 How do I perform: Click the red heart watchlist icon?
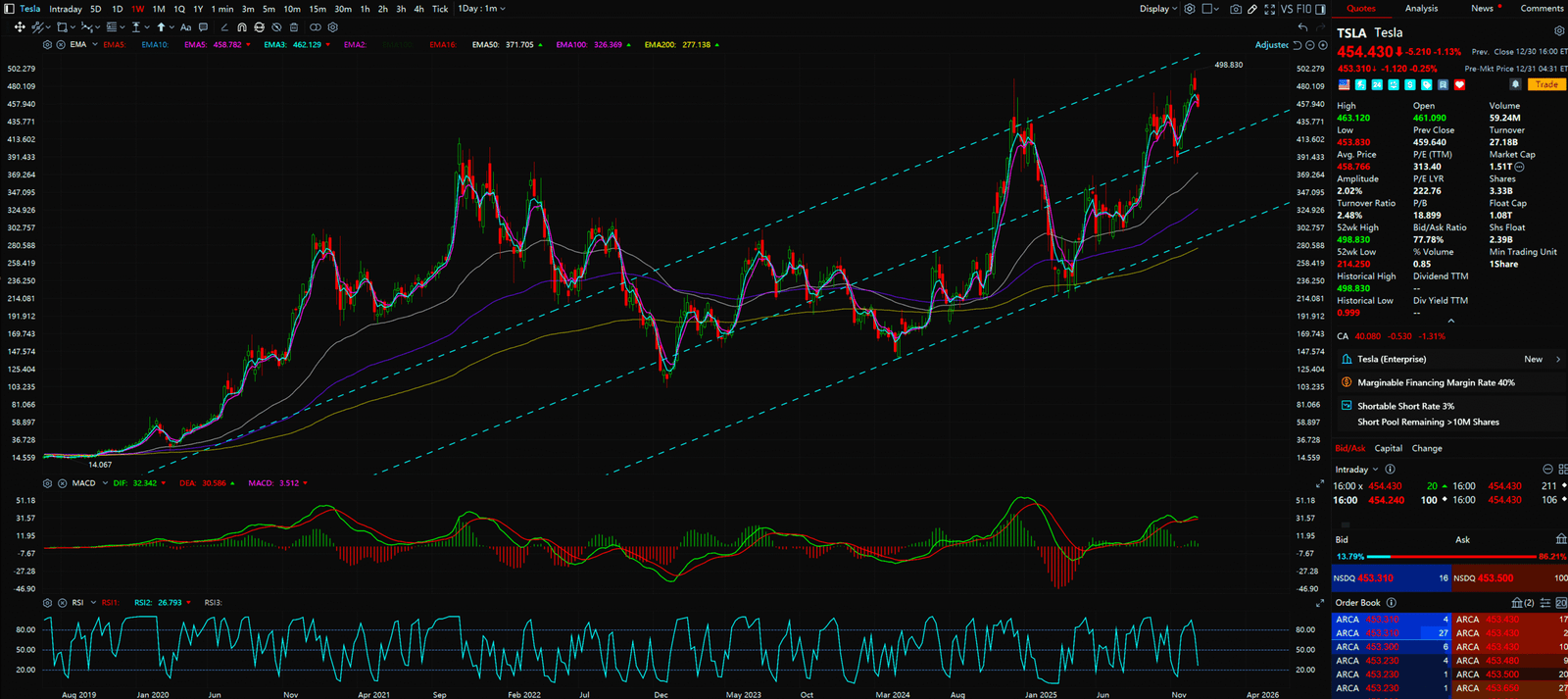pyautogui.click(x=1459, y=85)
